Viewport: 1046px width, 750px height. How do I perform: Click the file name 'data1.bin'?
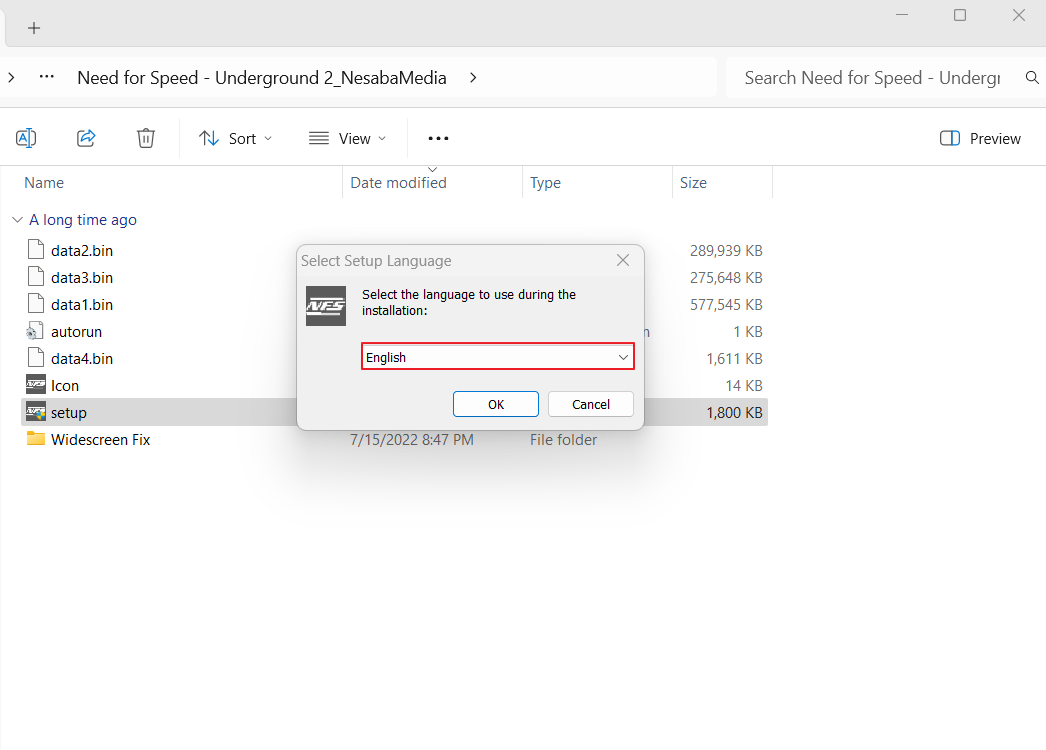point(82,305)
